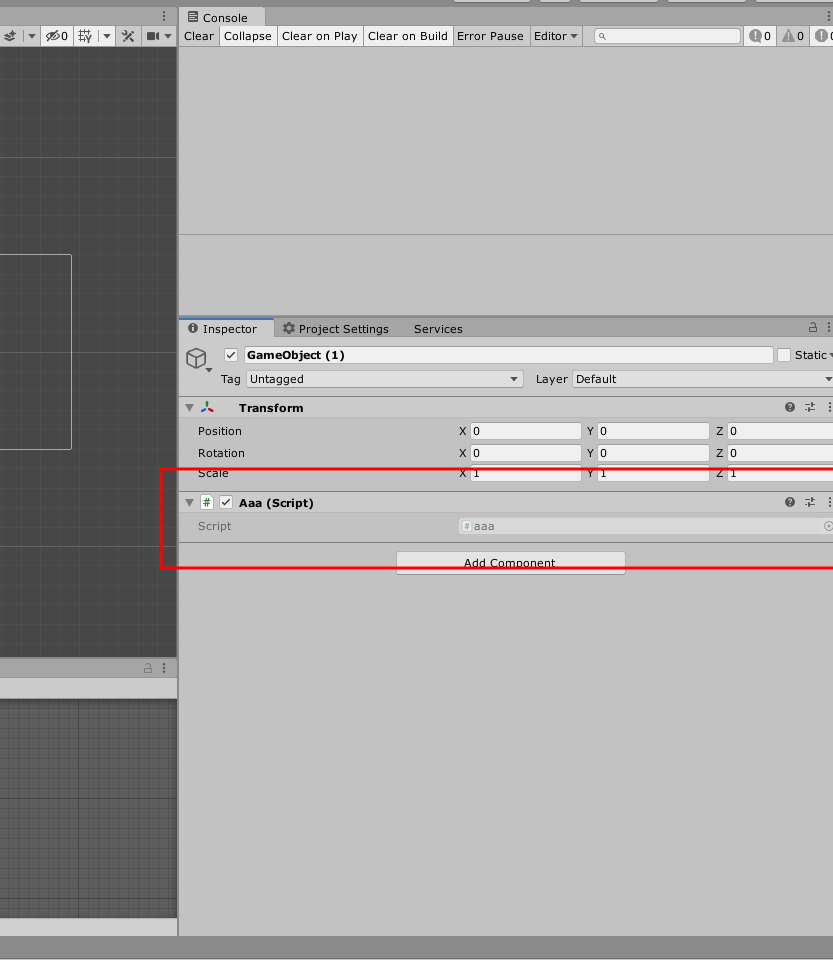Screen dimensions: 833x960
Task: Switch to the Services tab
Action: (x=438, y=329)
